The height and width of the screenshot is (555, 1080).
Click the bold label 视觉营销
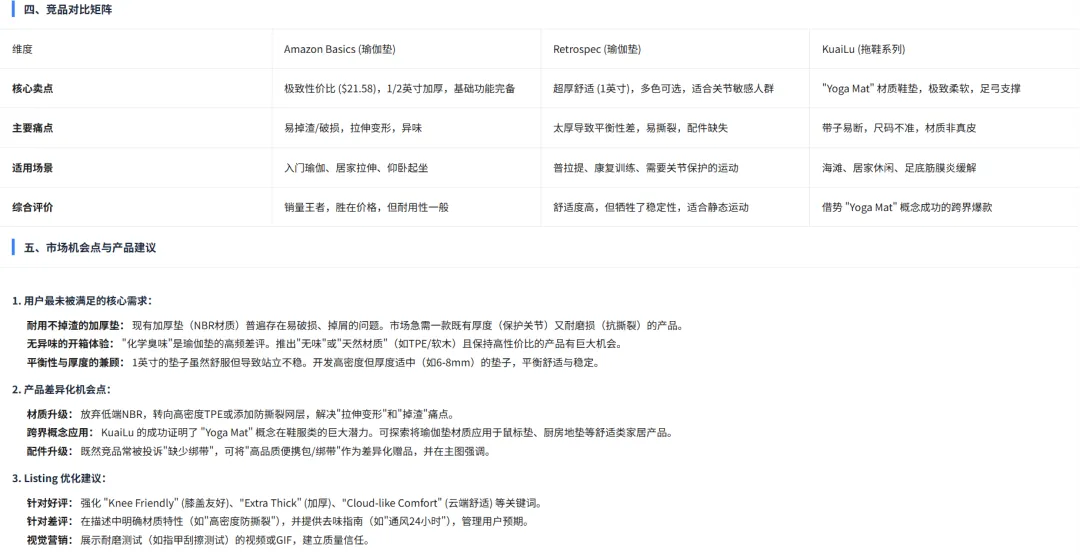(x=50, y=540)
